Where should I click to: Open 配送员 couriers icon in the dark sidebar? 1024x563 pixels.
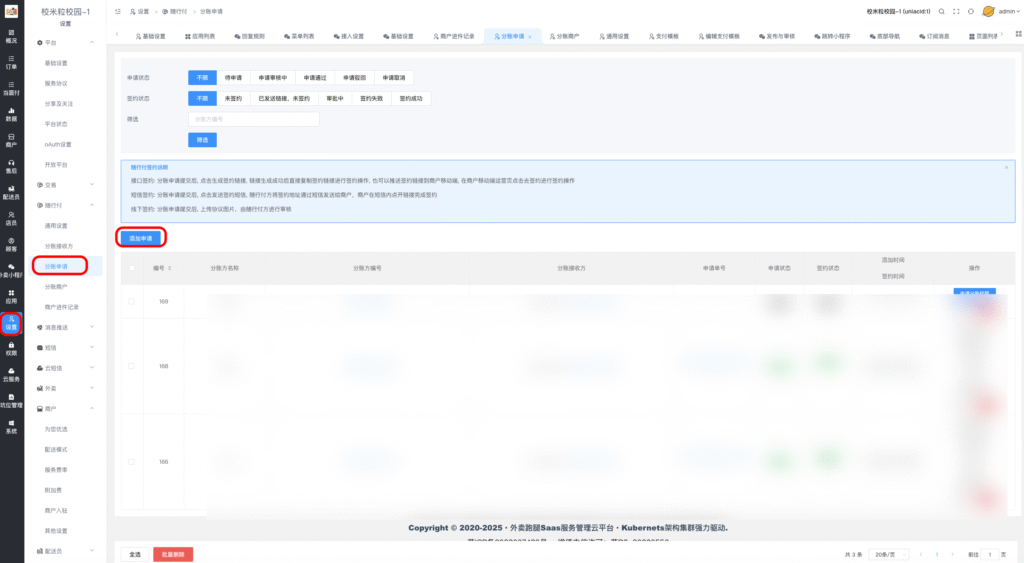(x=11, y=193)
